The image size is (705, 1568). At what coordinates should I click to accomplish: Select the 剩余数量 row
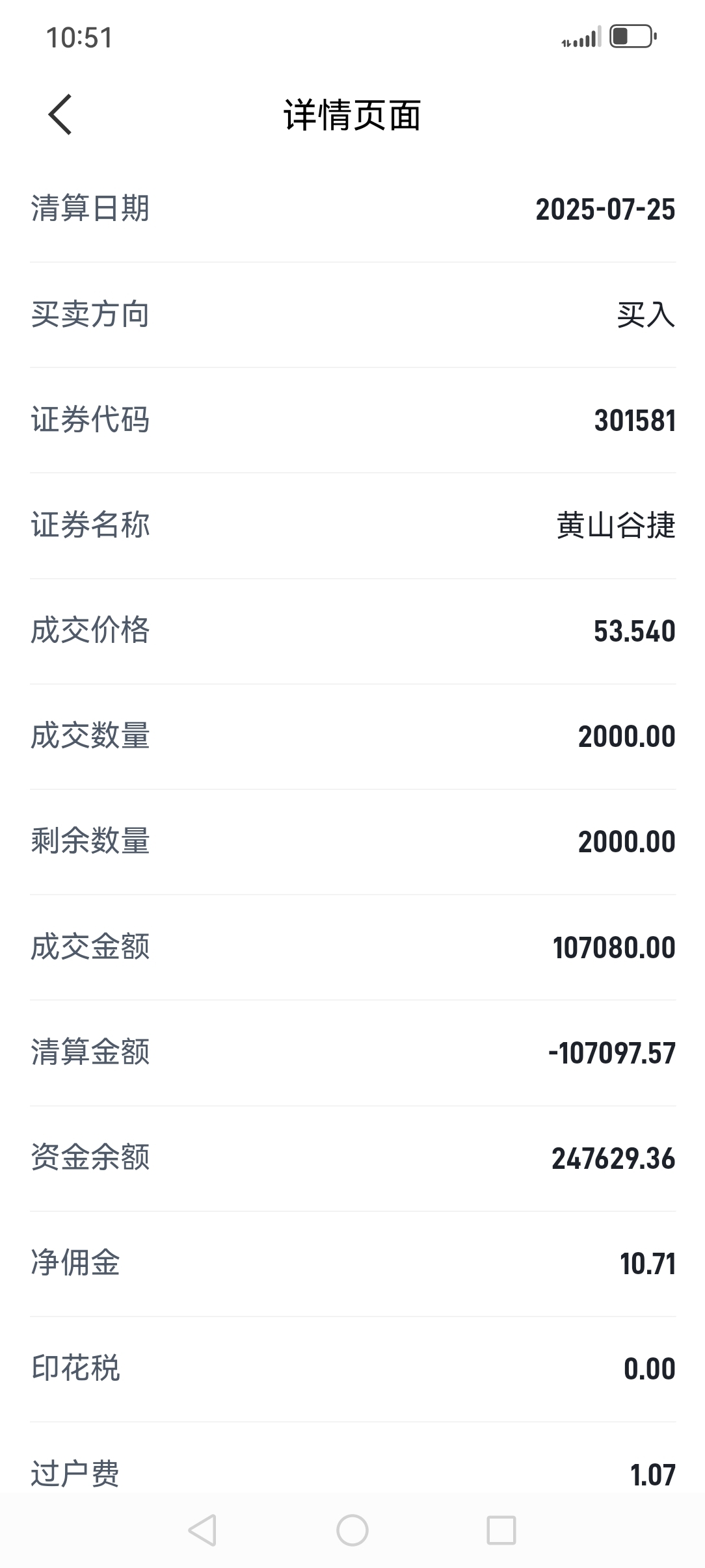(x=352, y=842)
